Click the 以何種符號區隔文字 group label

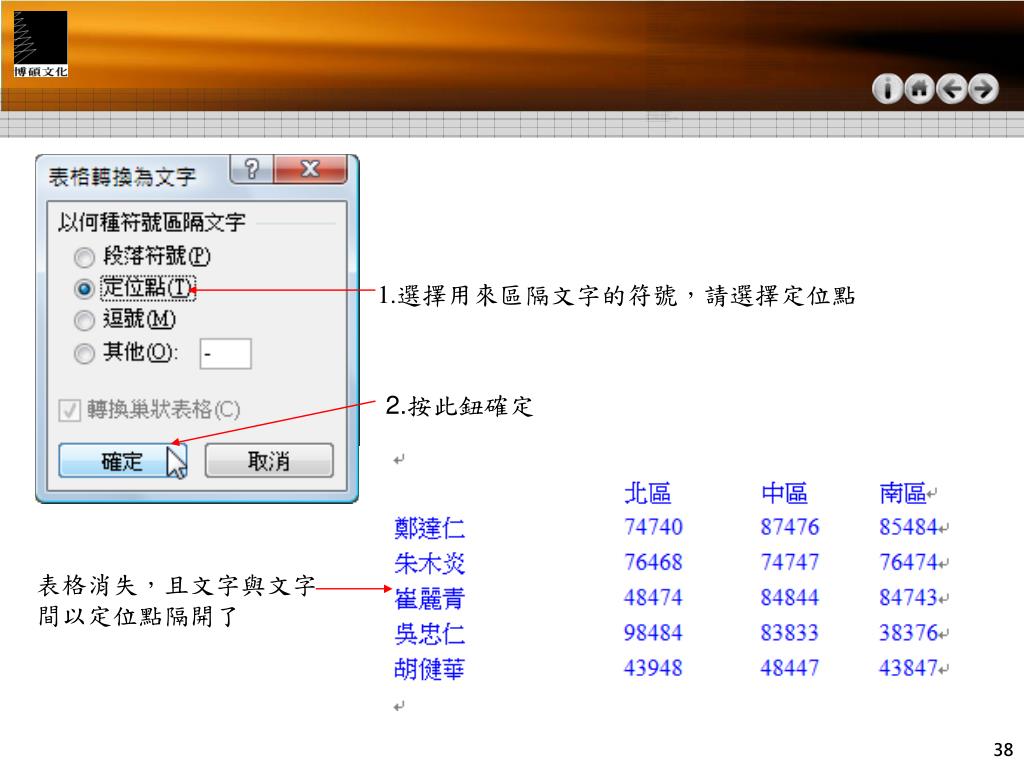coord(152,222)
